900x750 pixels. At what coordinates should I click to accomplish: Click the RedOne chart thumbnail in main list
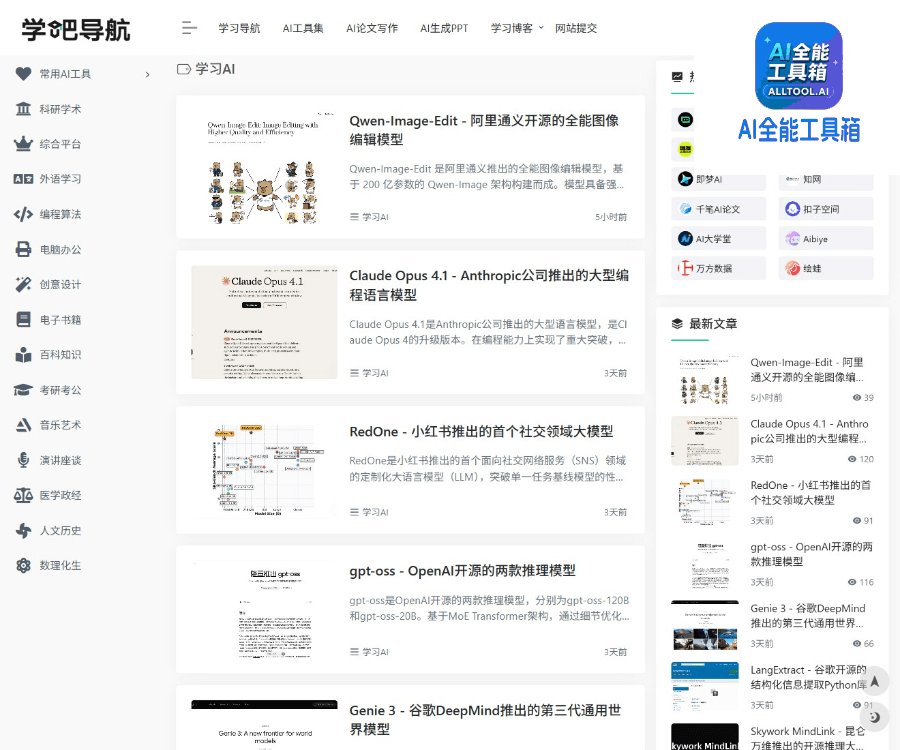click(264, 470)
